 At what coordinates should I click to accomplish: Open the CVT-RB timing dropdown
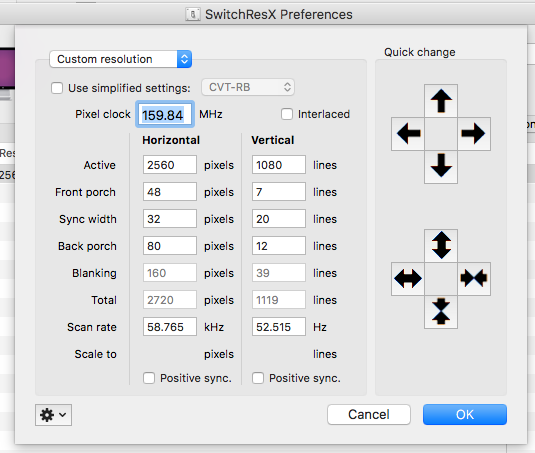tap(248, 87)
